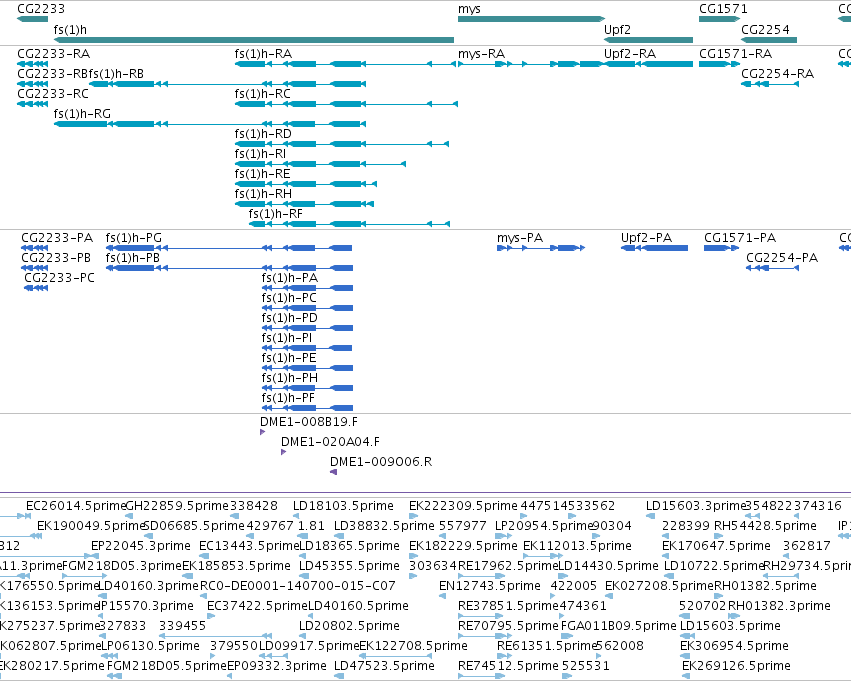The image size is (851, 681).
Task: Pick EST label FGA011B09.5prime
Action: [x=618, y=626]
